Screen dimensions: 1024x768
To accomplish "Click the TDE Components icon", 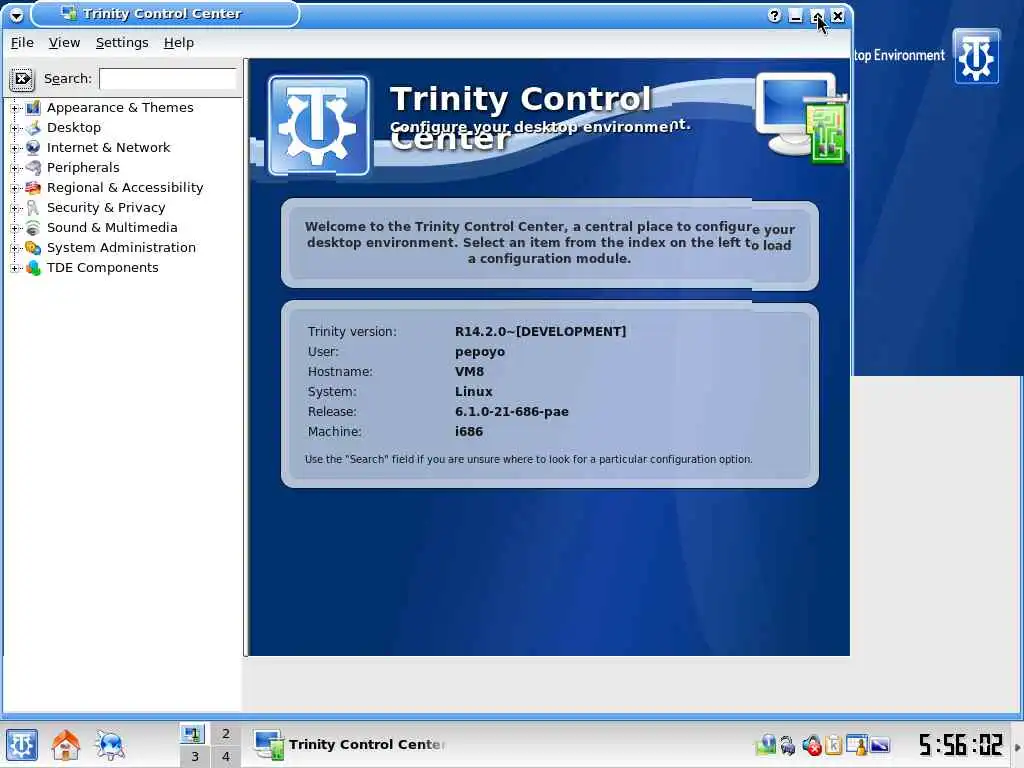I will tap(33, 268).
